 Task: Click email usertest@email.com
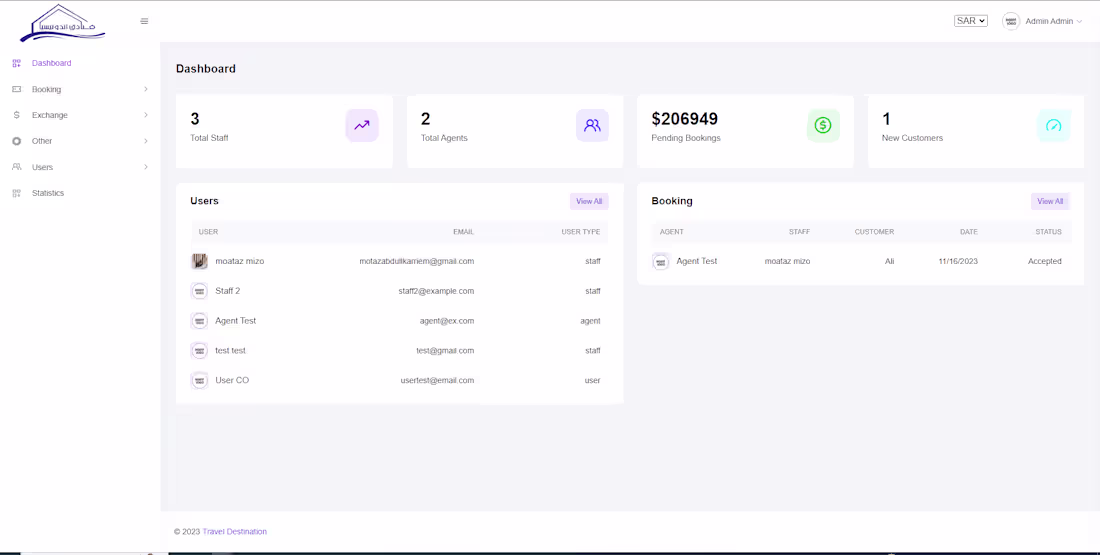click(437, 380)
